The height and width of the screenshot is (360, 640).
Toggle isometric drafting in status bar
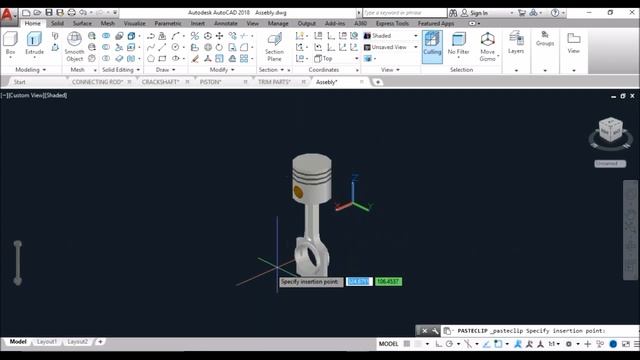(x=468, y=344)
